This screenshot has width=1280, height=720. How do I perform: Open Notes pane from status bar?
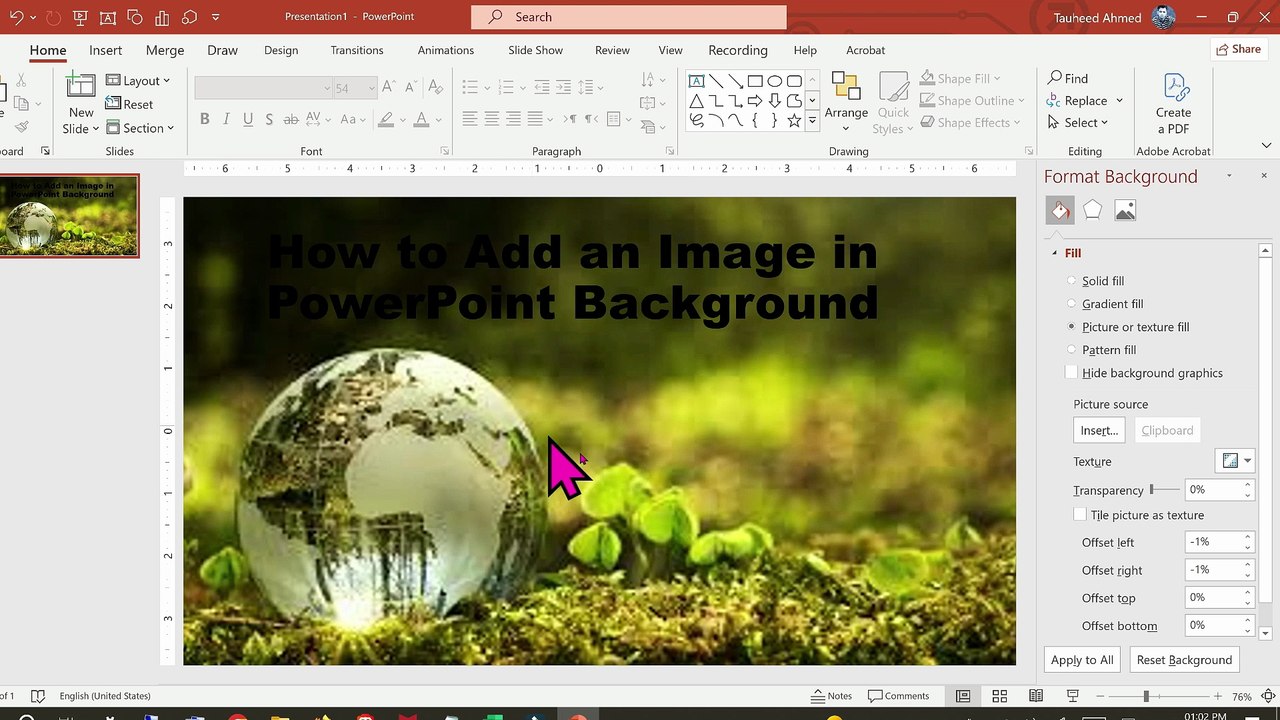[831, 696]
